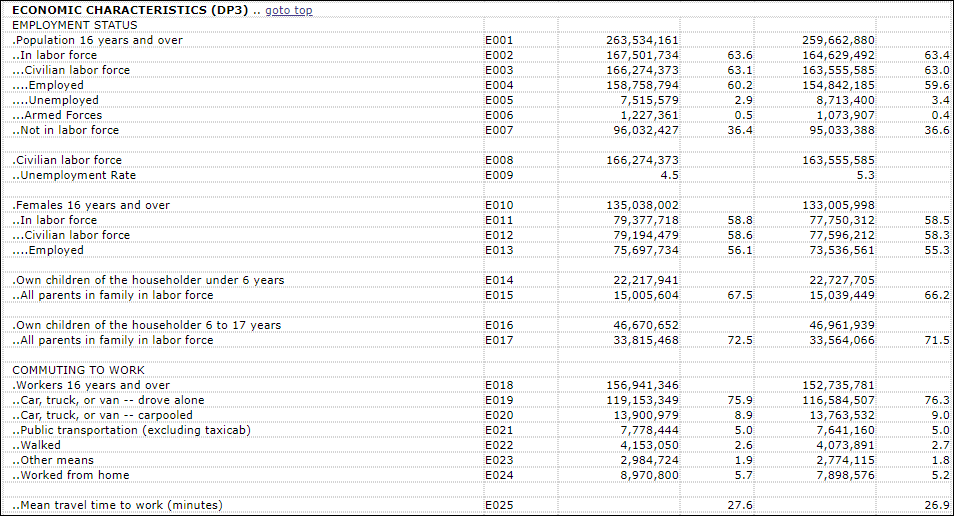The height and width of the screenshot is (516, 954).
Task: Click mean travel time value 26.9
Action: pos(937,505)
